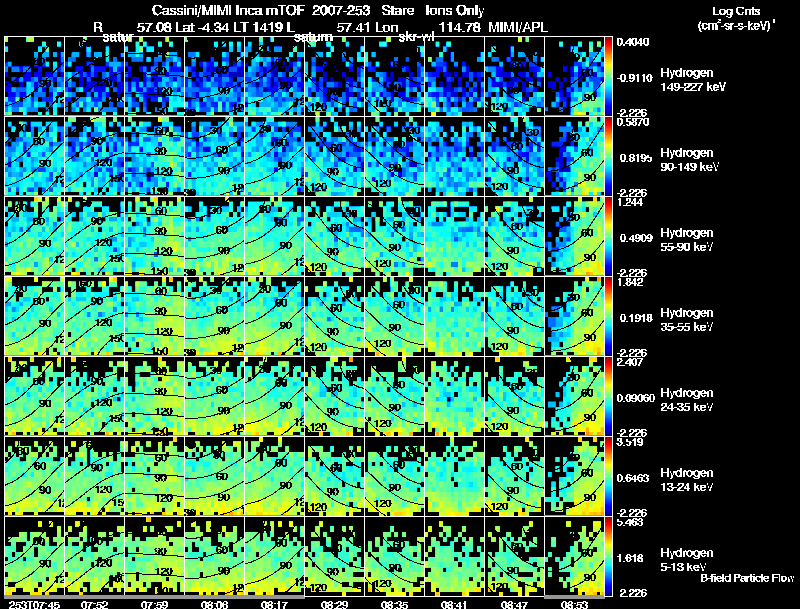Click the 'Hydrogen 55-90 keV' row label
Viewport: 800px width, 609px height.
point(687,240)
